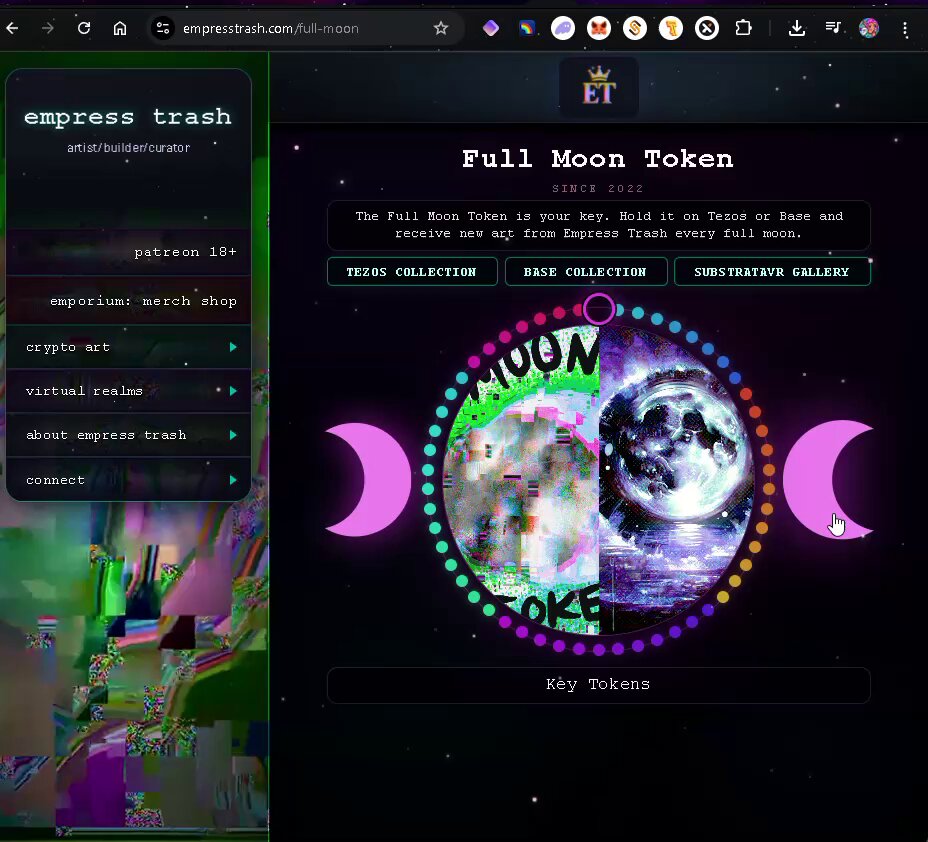
Task: Open the Extensions puzzle menu
Action: click(743, 28)
